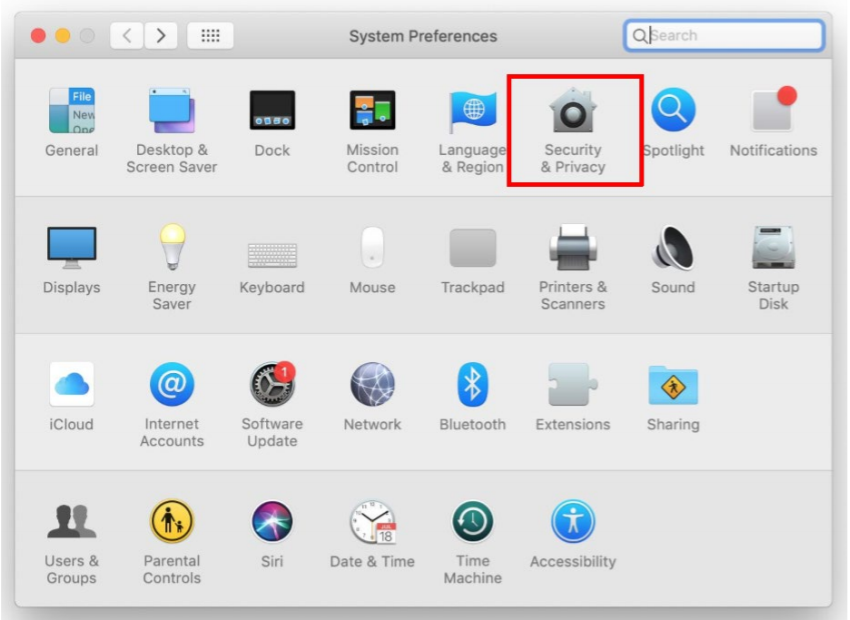The width and height of the screenshot is (850, 620).
Task: Select the Energy Saver light bulb icon
Action: [x=172, y=248]
